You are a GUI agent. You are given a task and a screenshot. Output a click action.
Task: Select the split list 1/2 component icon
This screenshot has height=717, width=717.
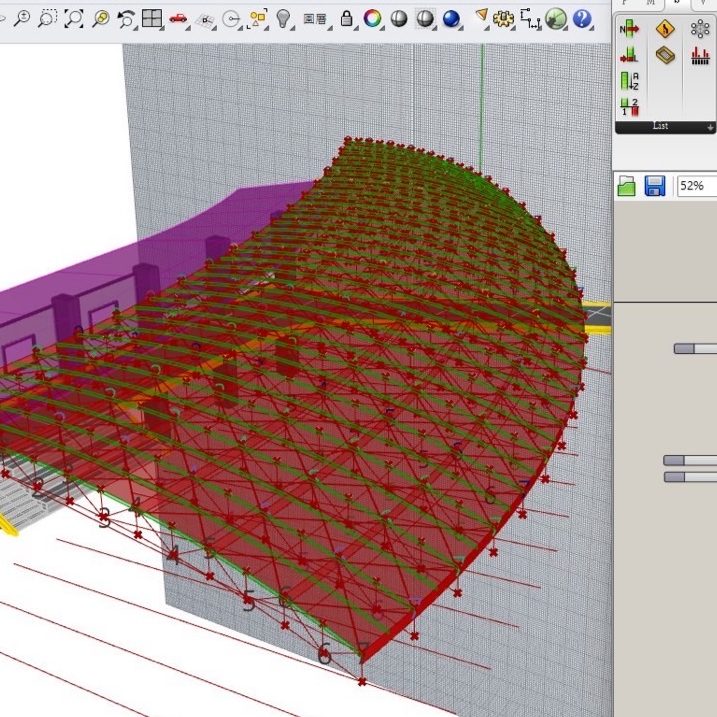tap(630, 106)
